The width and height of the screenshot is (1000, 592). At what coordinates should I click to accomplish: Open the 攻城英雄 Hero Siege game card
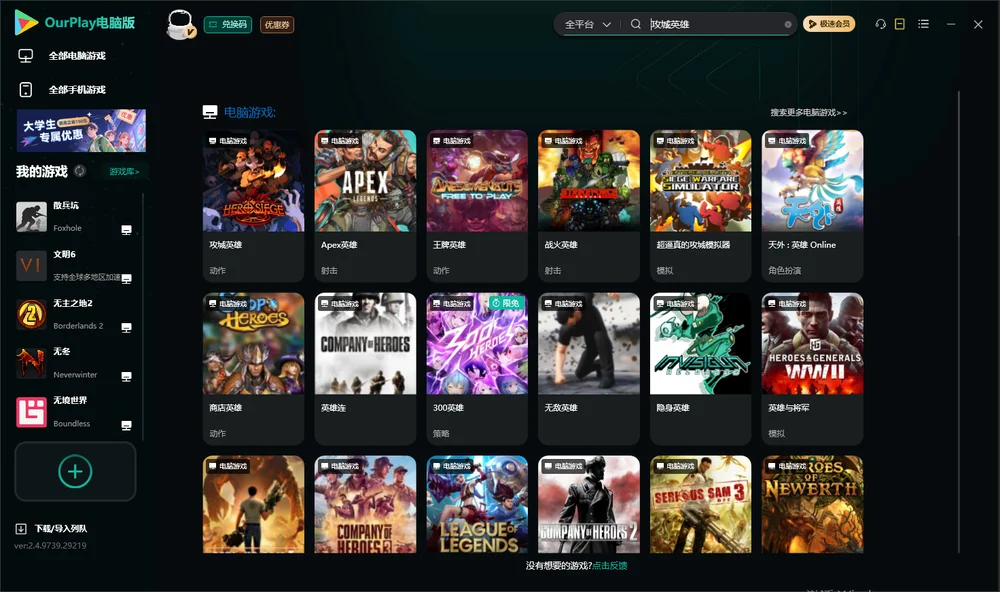click(253, 205)
